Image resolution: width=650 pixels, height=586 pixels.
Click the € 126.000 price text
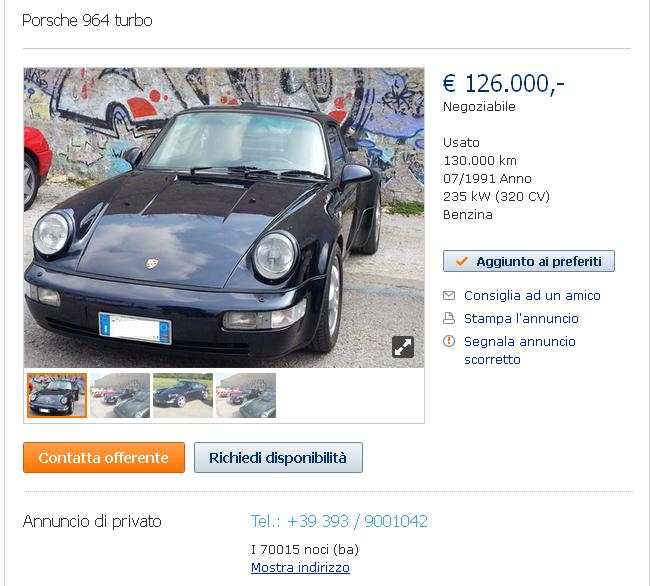pos(504,84)
